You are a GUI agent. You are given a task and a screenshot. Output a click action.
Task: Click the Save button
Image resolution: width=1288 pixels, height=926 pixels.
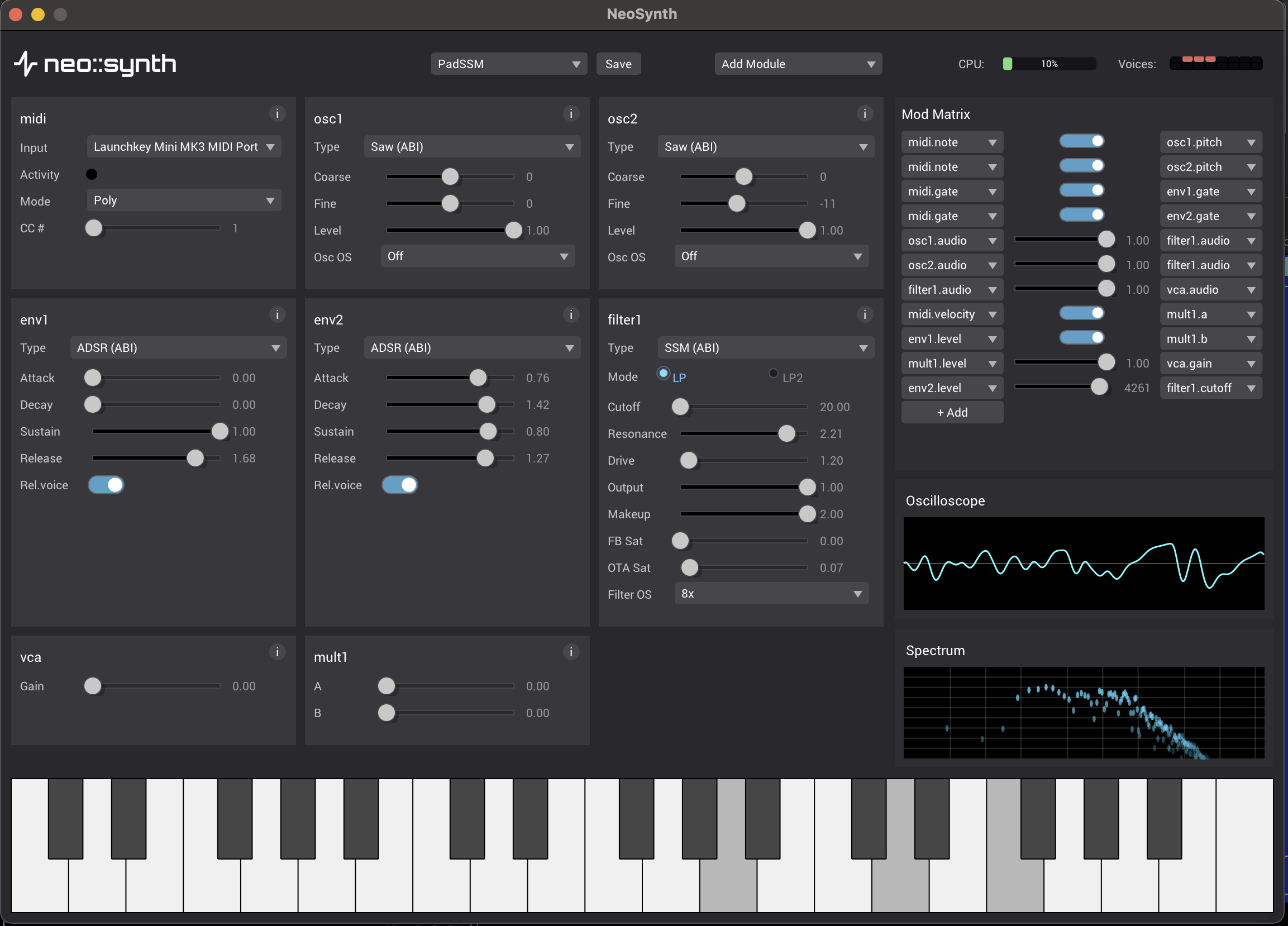pyautogui.click(x=618, y=64)
